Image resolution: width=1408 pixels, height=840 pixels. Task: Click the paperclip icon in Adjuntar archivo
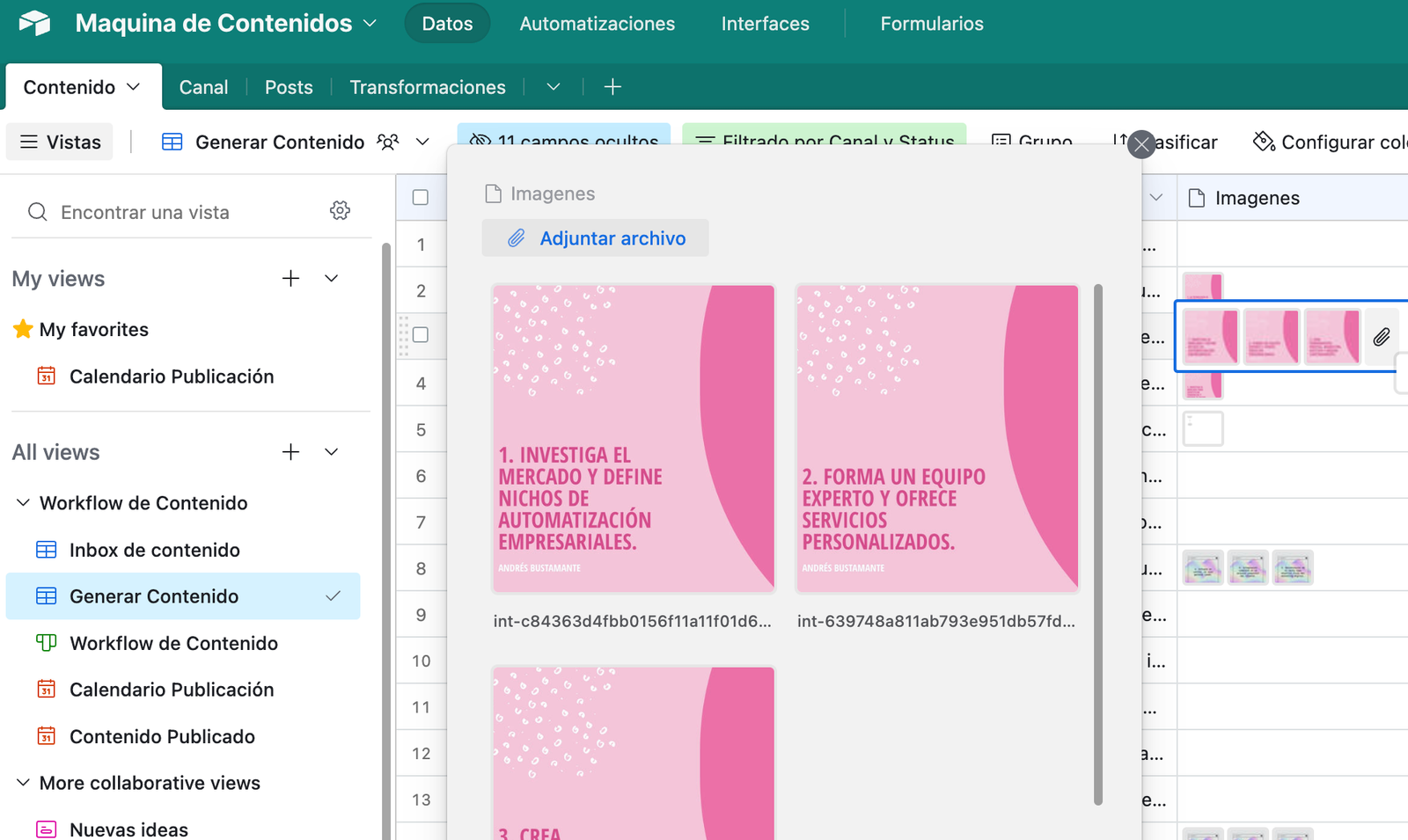point(517,238)
